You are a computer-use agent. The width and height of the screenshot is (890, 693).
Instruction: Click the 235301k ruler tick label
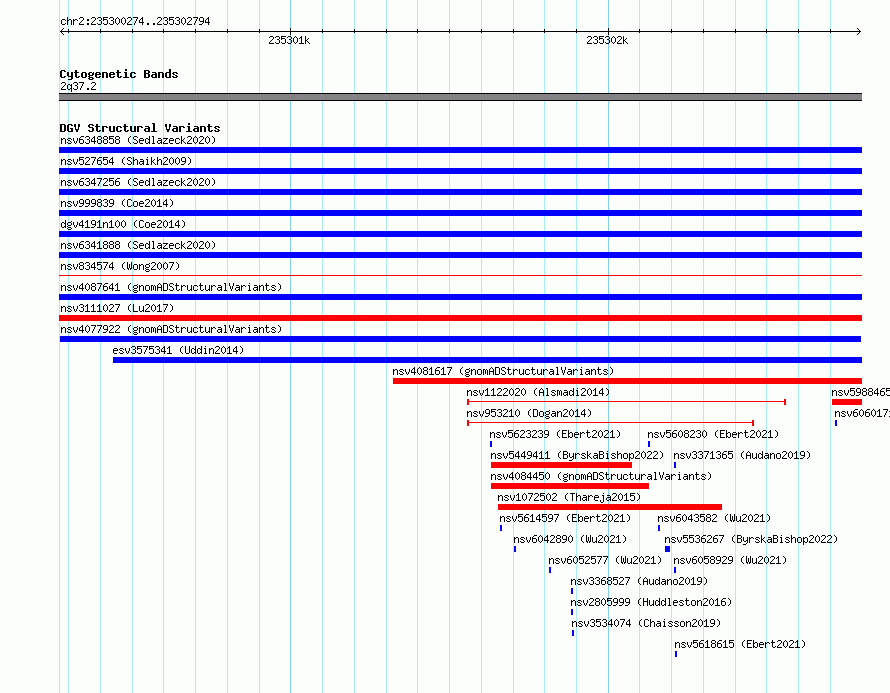tap(289, 40)
